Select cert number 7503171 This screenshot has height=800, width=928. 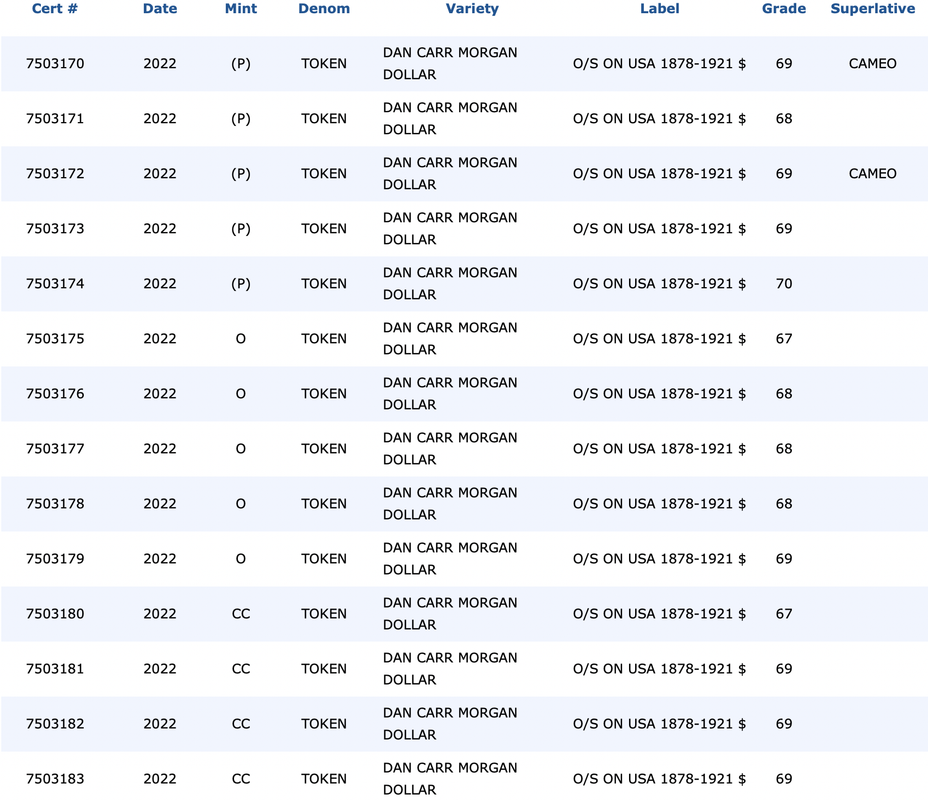55,118
